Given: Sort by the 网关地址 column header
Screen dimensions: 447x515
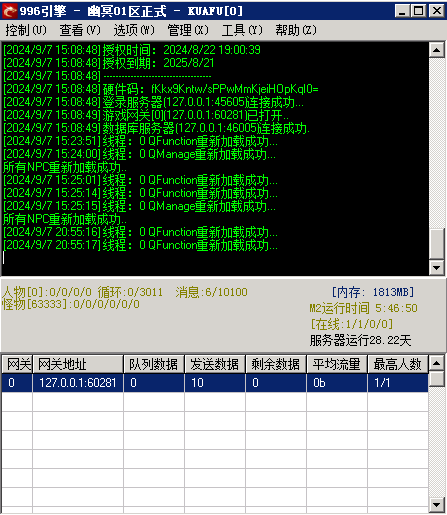Looking at the screenshot, I should [x=78, y=364].
